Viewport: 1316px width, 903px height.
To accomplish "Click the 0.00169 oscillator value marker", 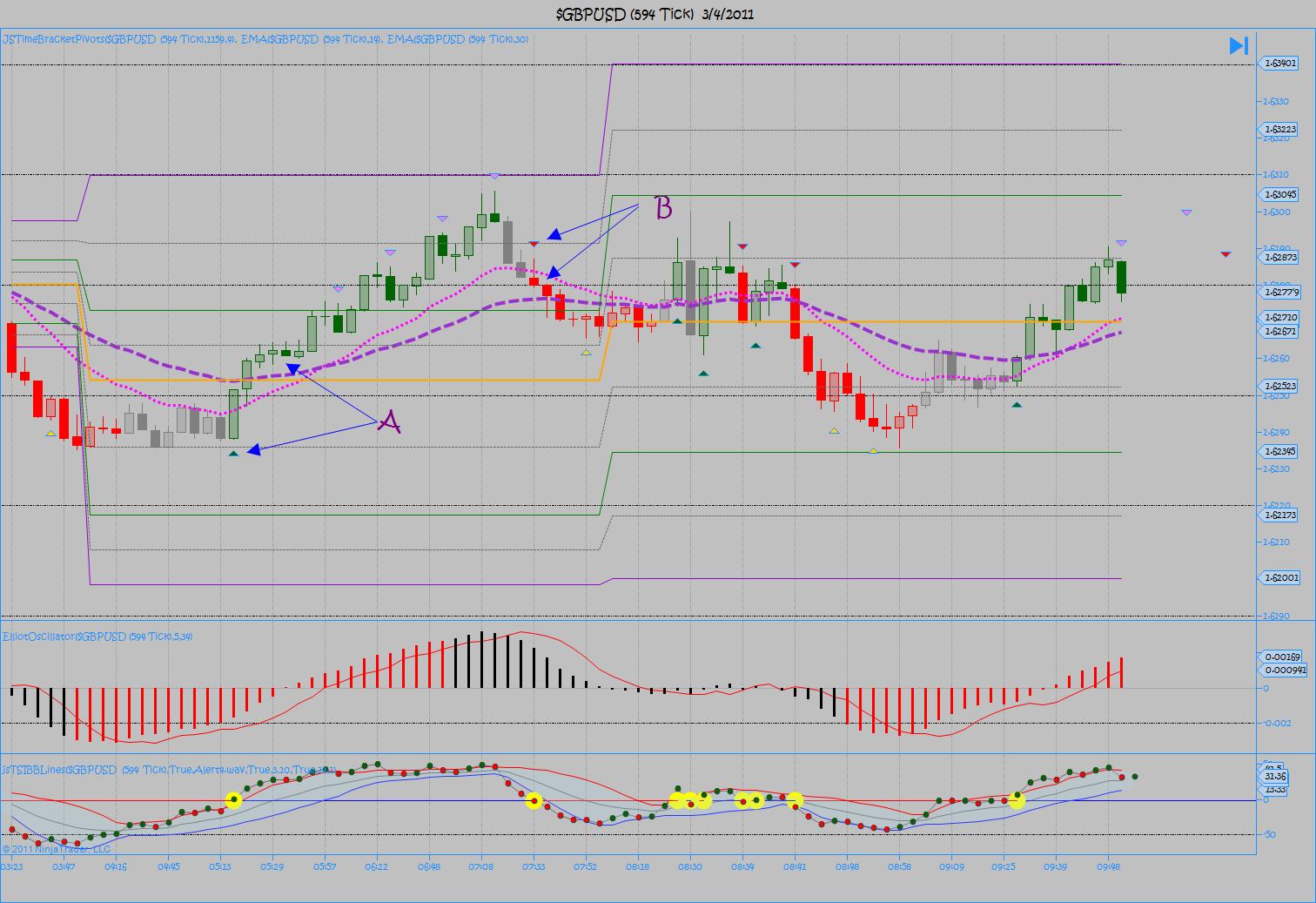I will click(1282, 657).
